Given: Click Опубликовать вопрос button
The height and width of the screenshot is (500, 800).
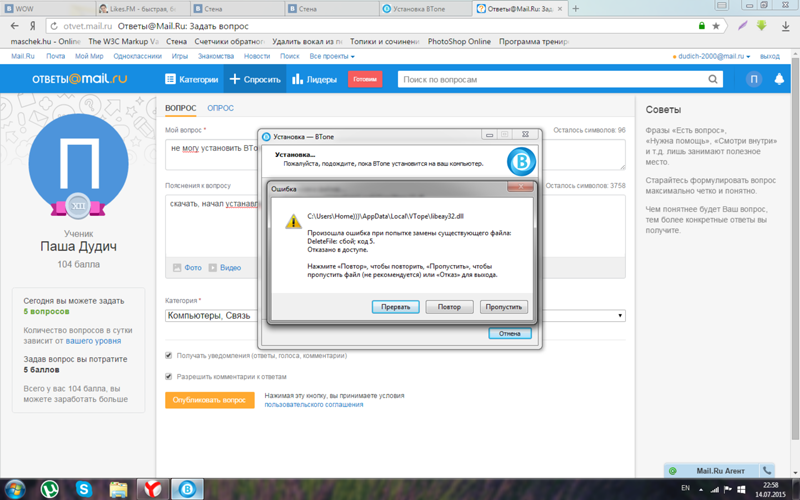Looking at the screenshot, I should (210, 400).
